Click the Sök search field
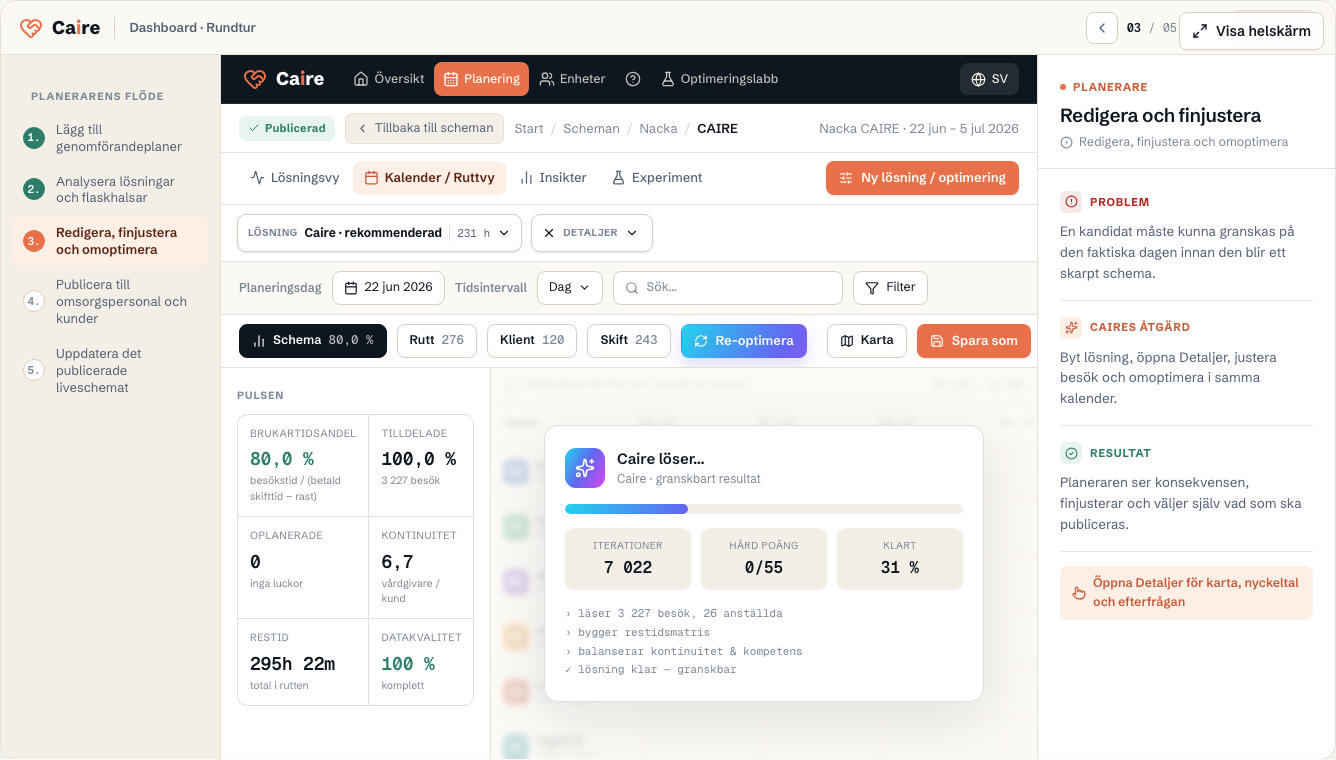 coord(728,288)
